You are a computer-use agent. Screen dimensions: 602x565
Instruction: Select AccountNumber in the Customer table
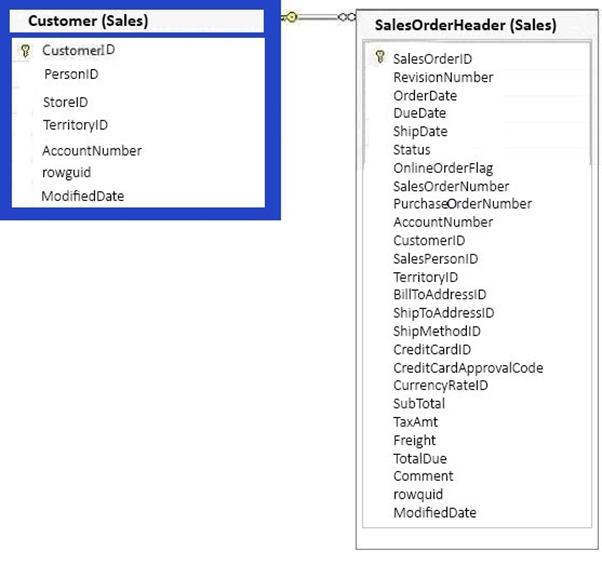[92, 151]
